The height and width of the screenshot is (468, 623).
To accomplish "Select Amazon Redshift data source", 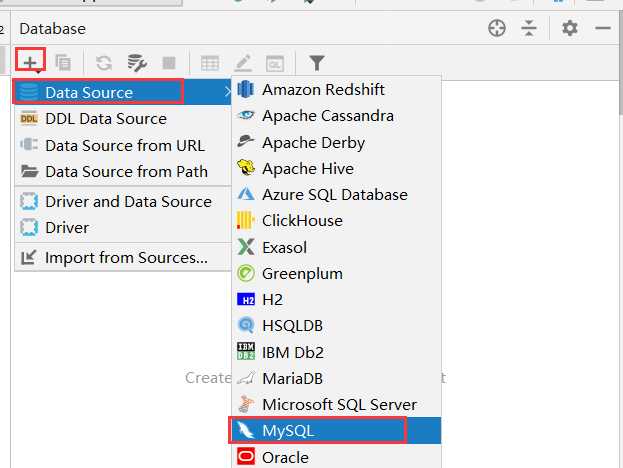I will (x=337, y=89).
